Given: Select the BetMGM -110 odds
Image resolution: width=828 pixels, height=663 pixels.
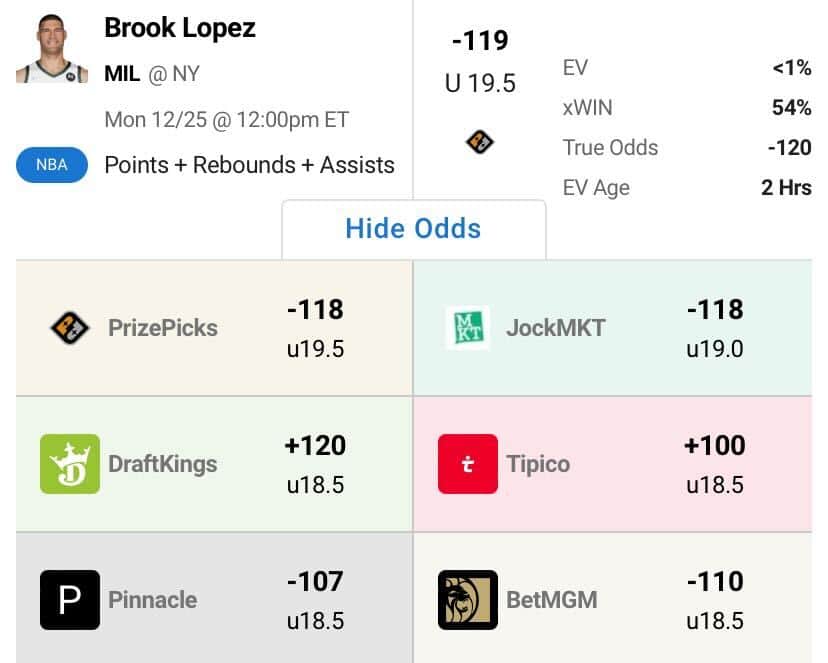Looking at the screenshot, I should pos(714,582).
